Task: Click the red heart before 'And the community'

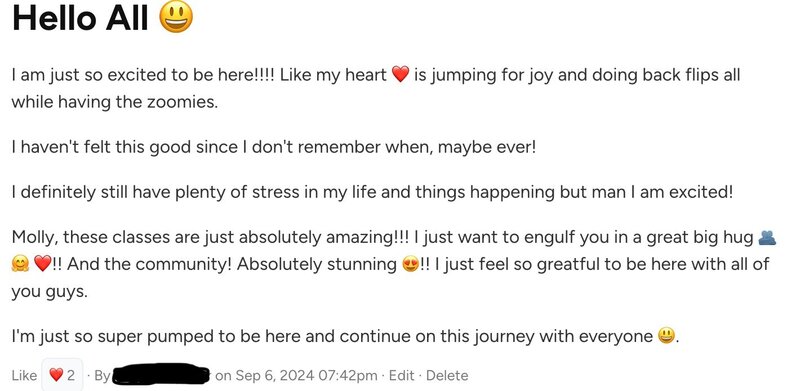Action: (42, 264)
